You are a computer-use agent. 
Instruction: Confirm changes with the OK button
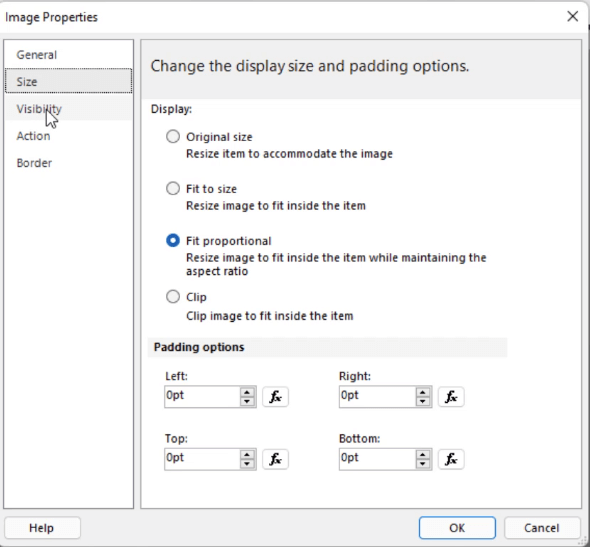(x=457, y=528)
